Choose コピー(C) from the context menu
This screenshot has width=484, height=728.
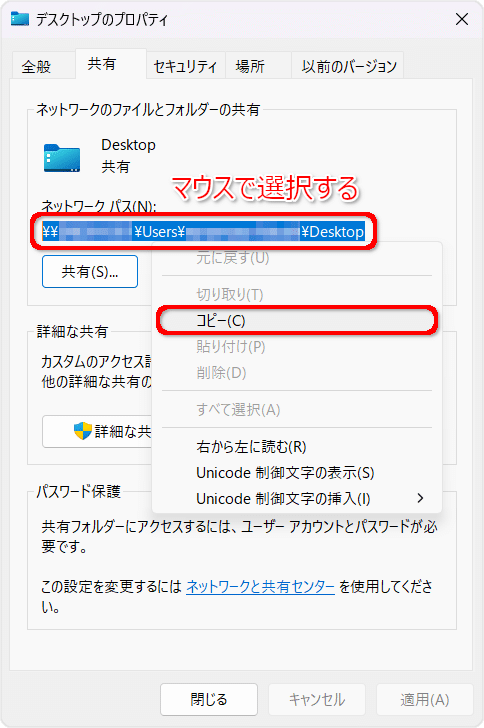(297, 320)
